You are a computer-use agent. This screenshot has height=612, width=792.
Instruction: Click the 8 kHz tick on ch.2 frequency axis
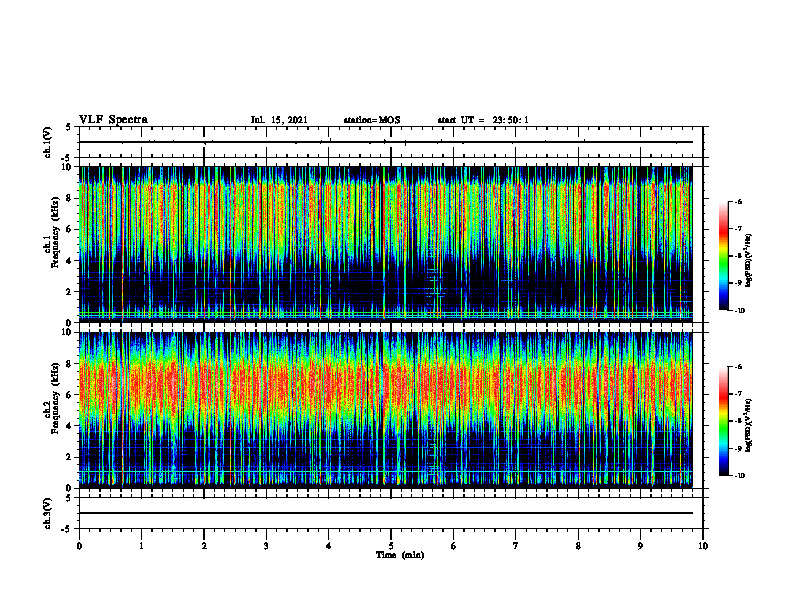70,364
